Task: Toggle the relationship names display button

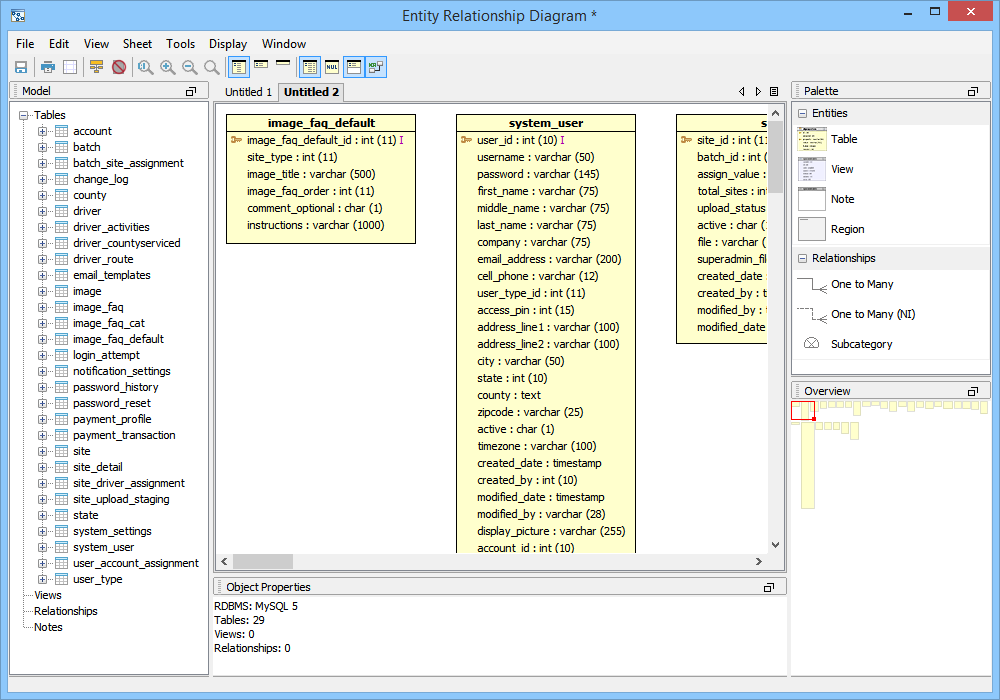Action: tap(375, 67)
